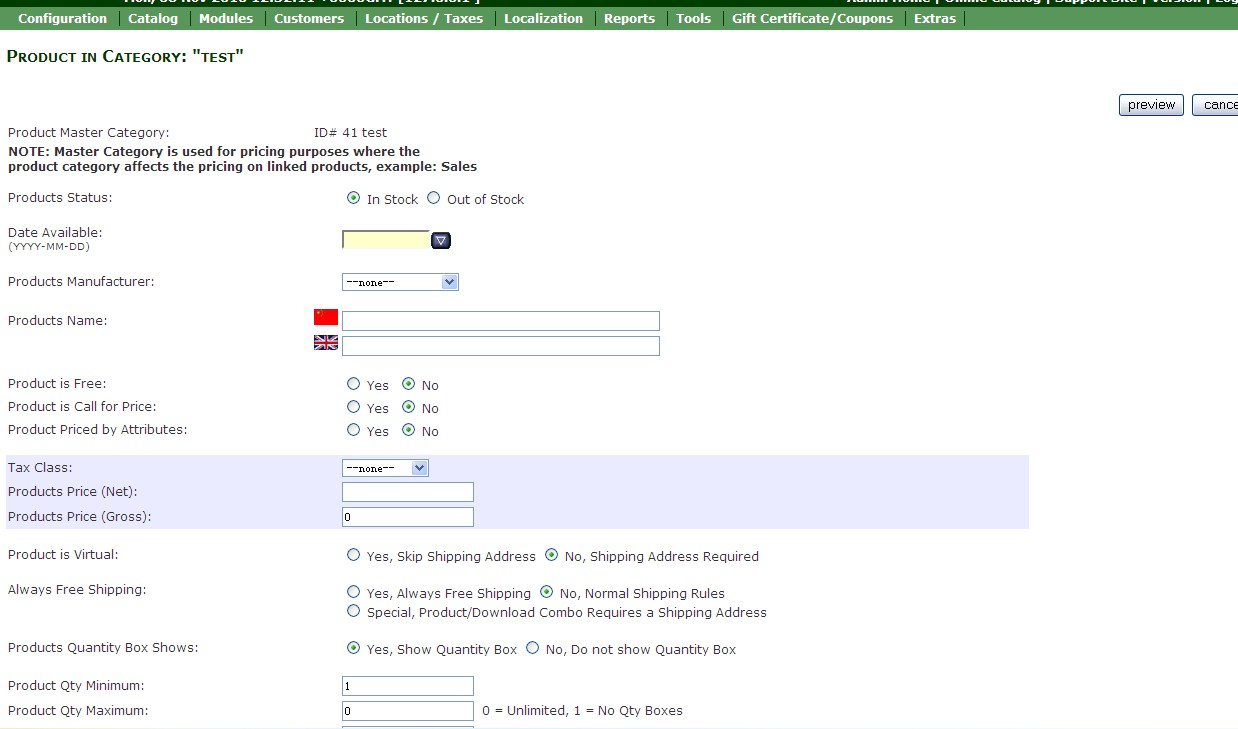Image resolution: width=1238 pixels, height=729 pixels.
Task: Open the Tax Class dropdown
Action: click(x=385, y=468)
